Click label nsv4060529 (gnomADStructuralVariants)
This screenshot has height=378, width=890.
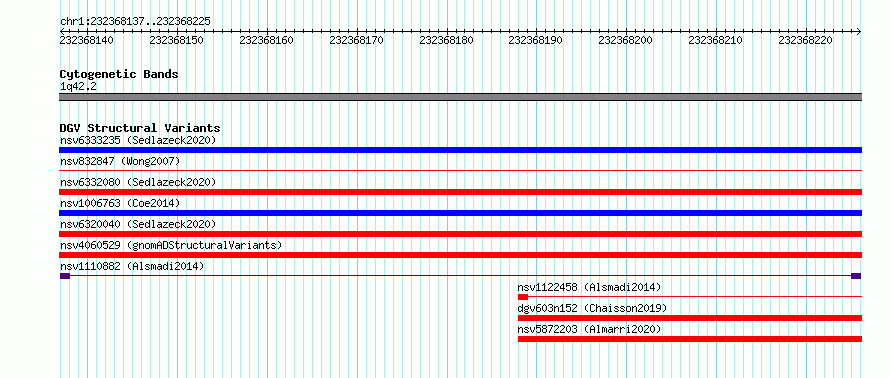coord(171,245)
